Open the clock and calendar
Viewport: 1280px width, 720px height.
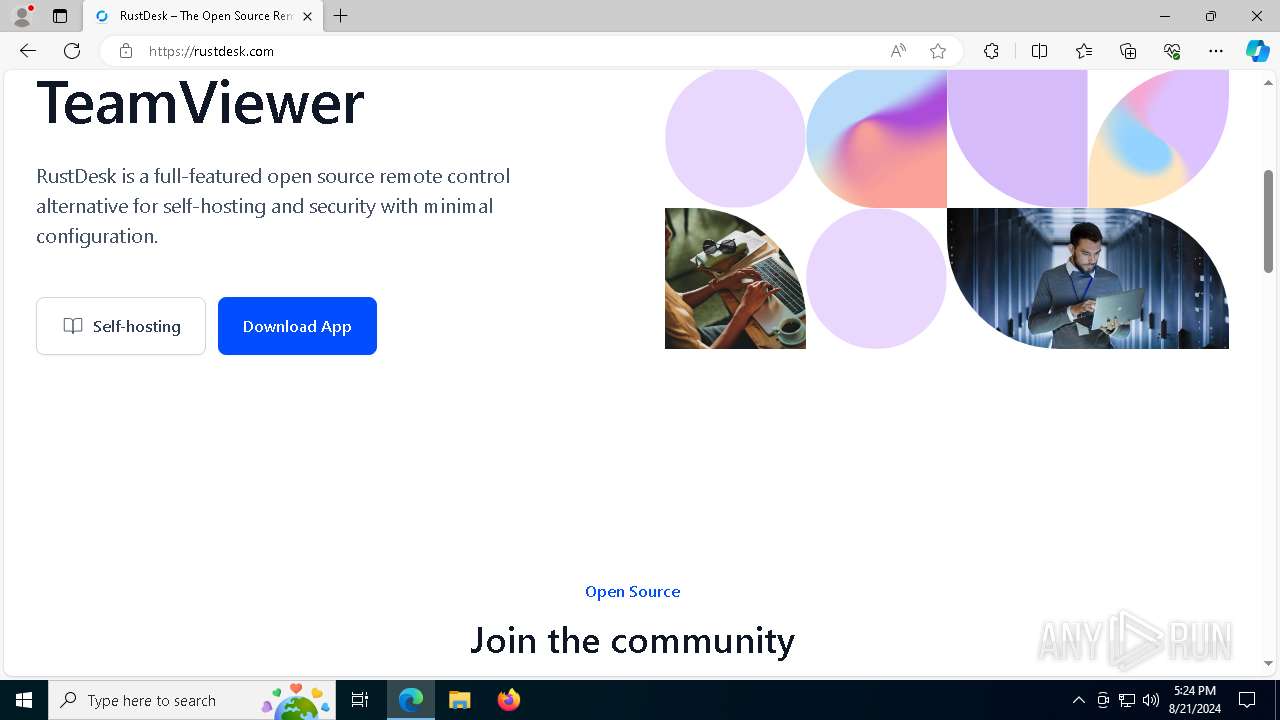tap(1195, 700)
